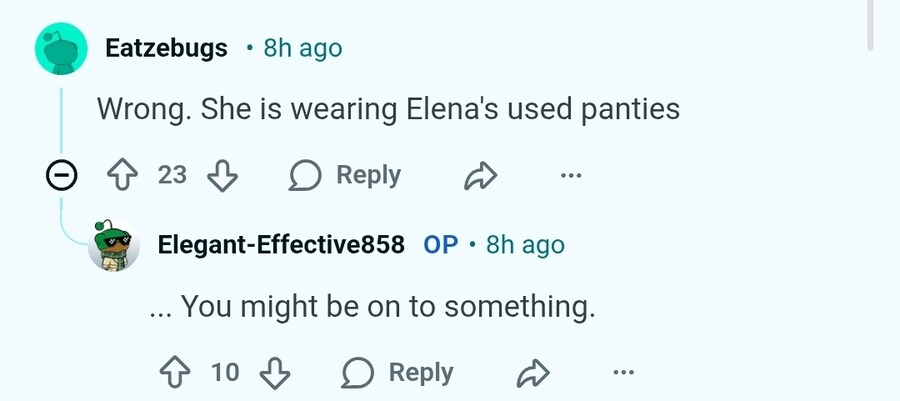The width and height of the screenshot is (900, 401).
Task: Click the Elegant-Effective858 avatar icon
Action: click(x=114, y=246)
